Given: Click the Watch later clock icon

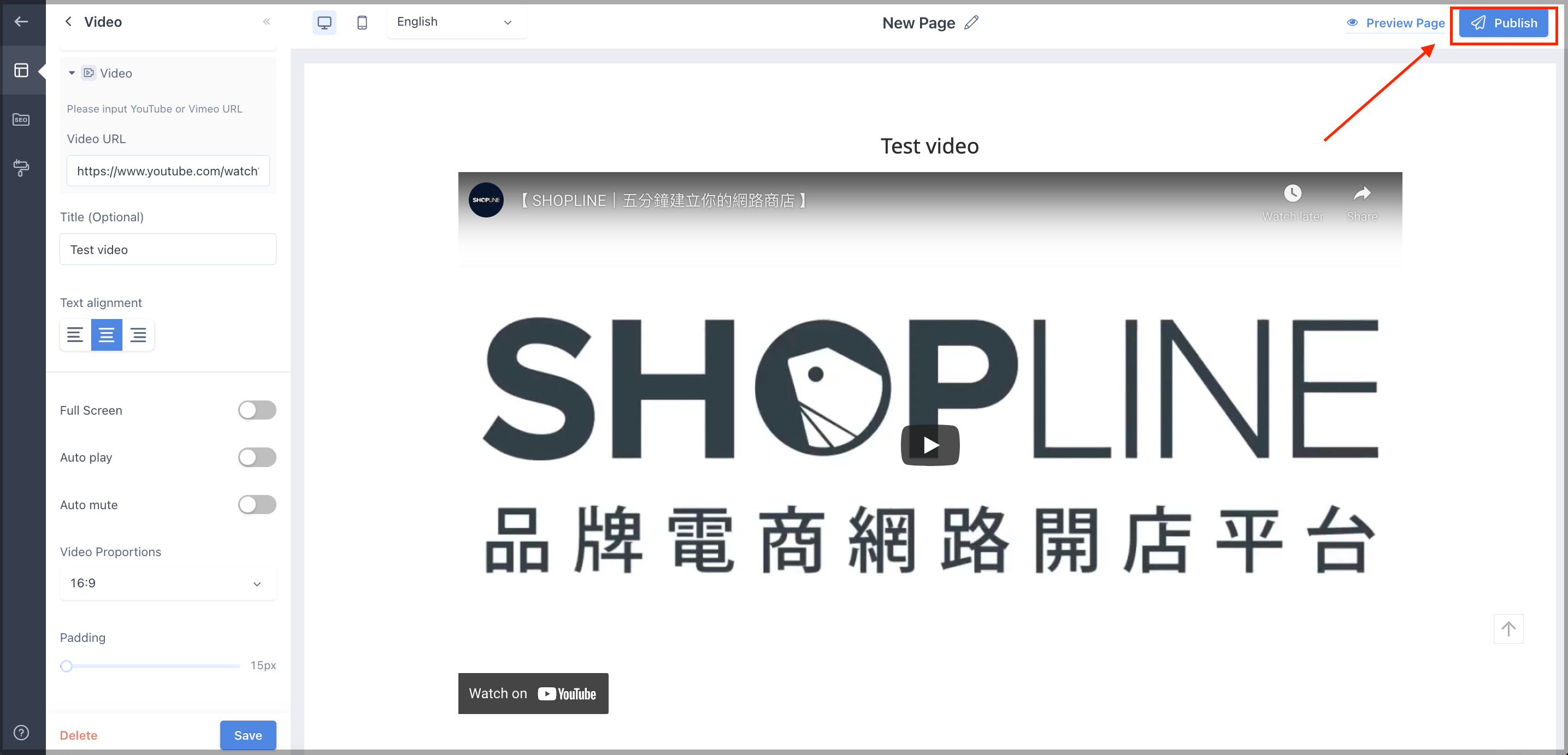Looking at the screenshot, I should click(x=1292, y=193).
